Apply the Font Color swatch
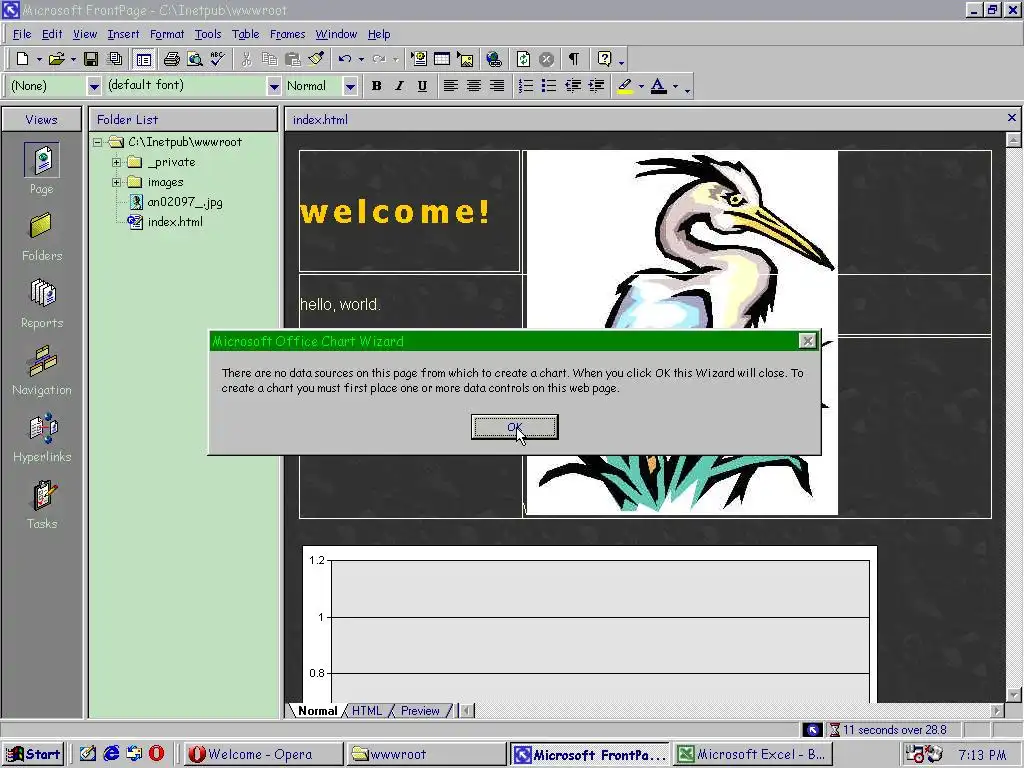The width and height of the screenshot is (1024, 768). 659,86
